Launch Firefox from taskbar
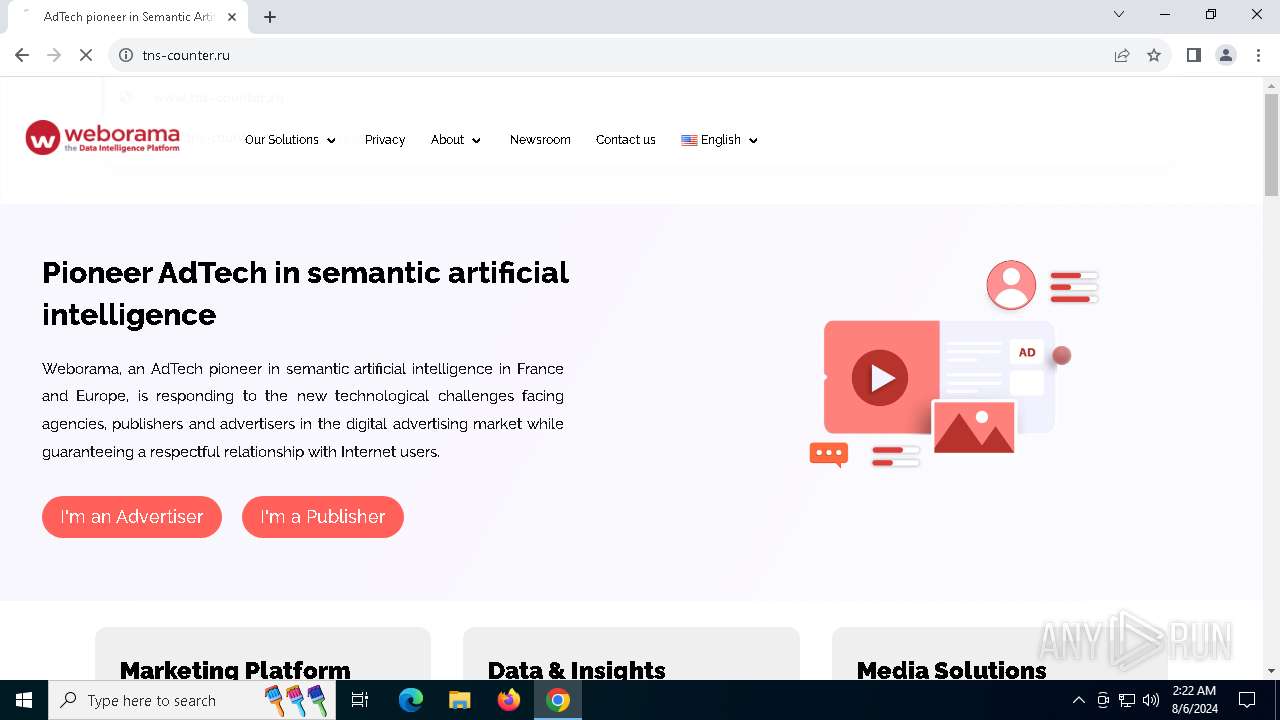Screen dimensions: 1280x720 coord(509,700)
